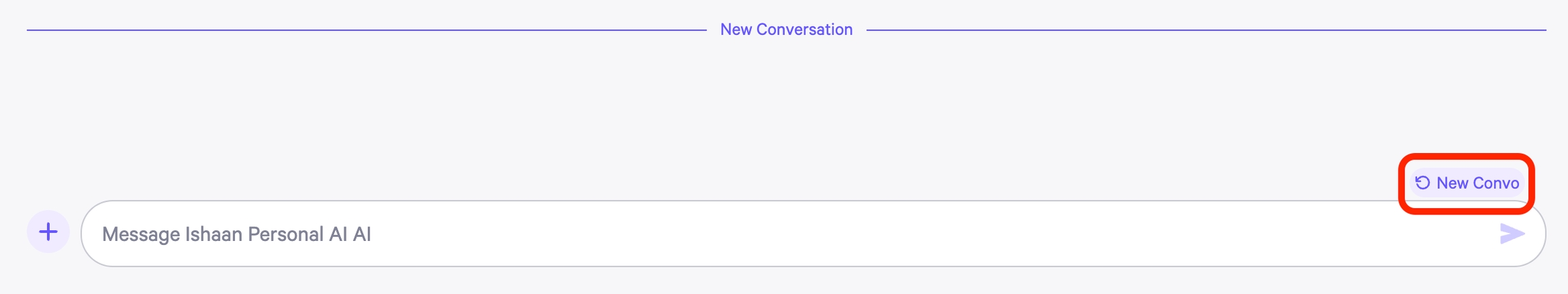
Task: Select the "New Convo" text label
Action: tap(1477, 183)
